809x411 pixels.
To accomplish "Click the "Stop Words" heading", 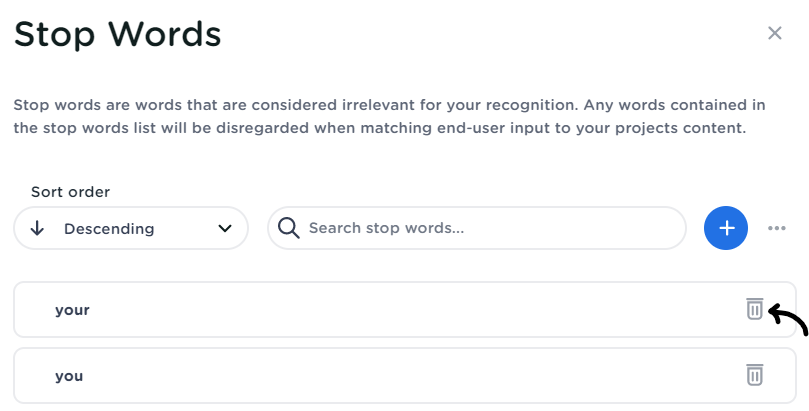I will tap(117, 34).
